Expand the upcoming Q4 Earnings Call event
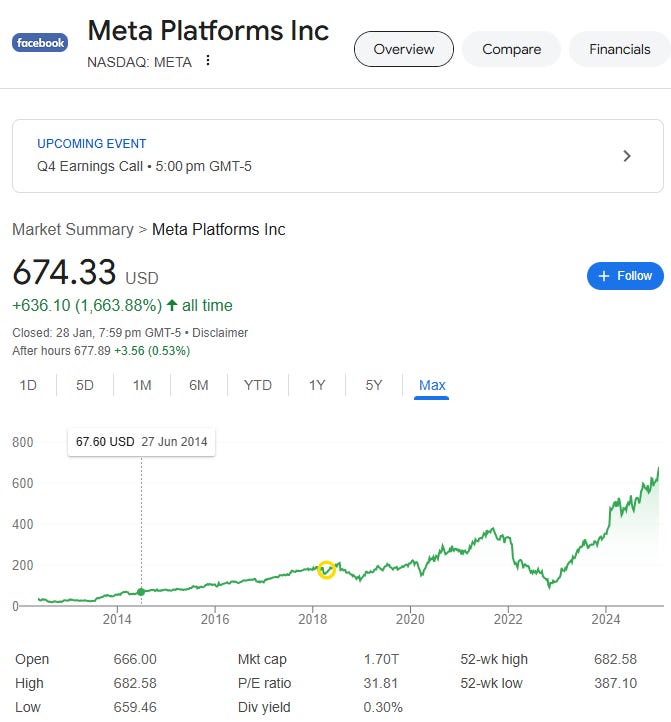 [627, 156]
